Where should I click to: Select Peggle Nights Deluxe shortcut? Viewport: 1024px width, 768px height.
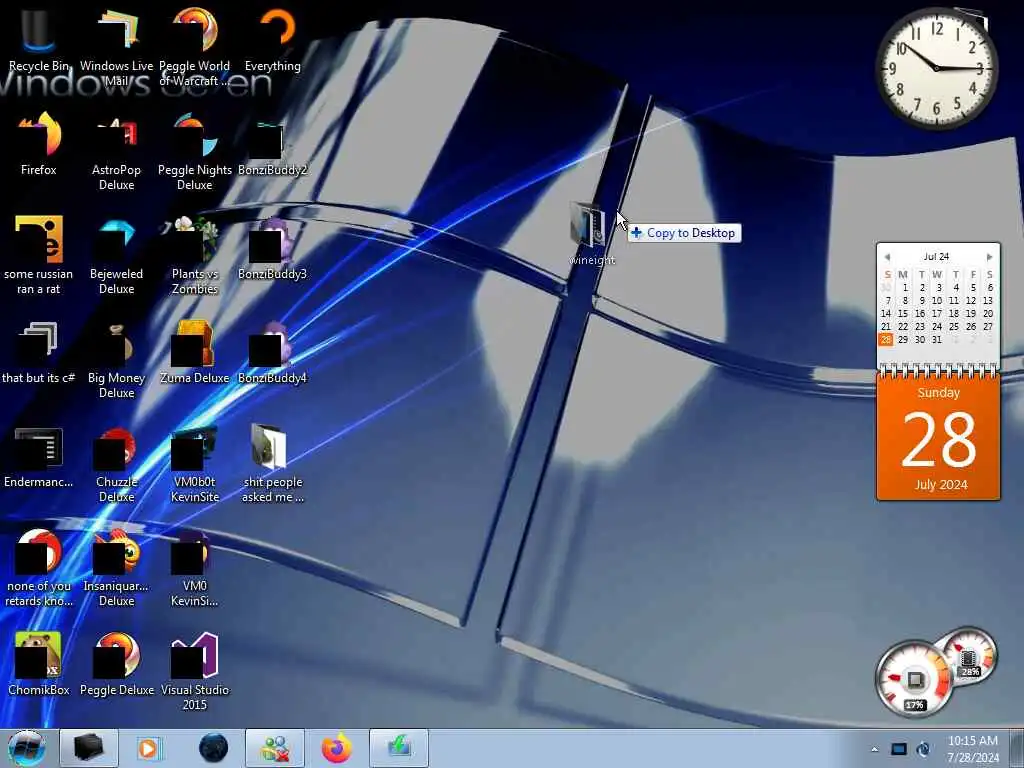coord(195,150)
